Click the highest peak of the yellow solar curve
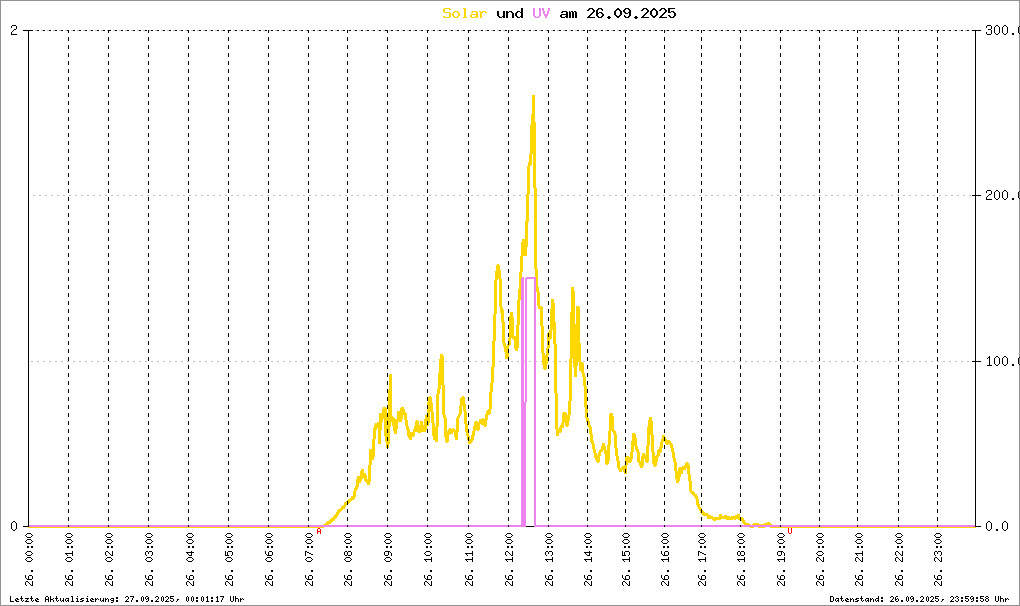Screen dimensions: 1020x606 [533, 97]
